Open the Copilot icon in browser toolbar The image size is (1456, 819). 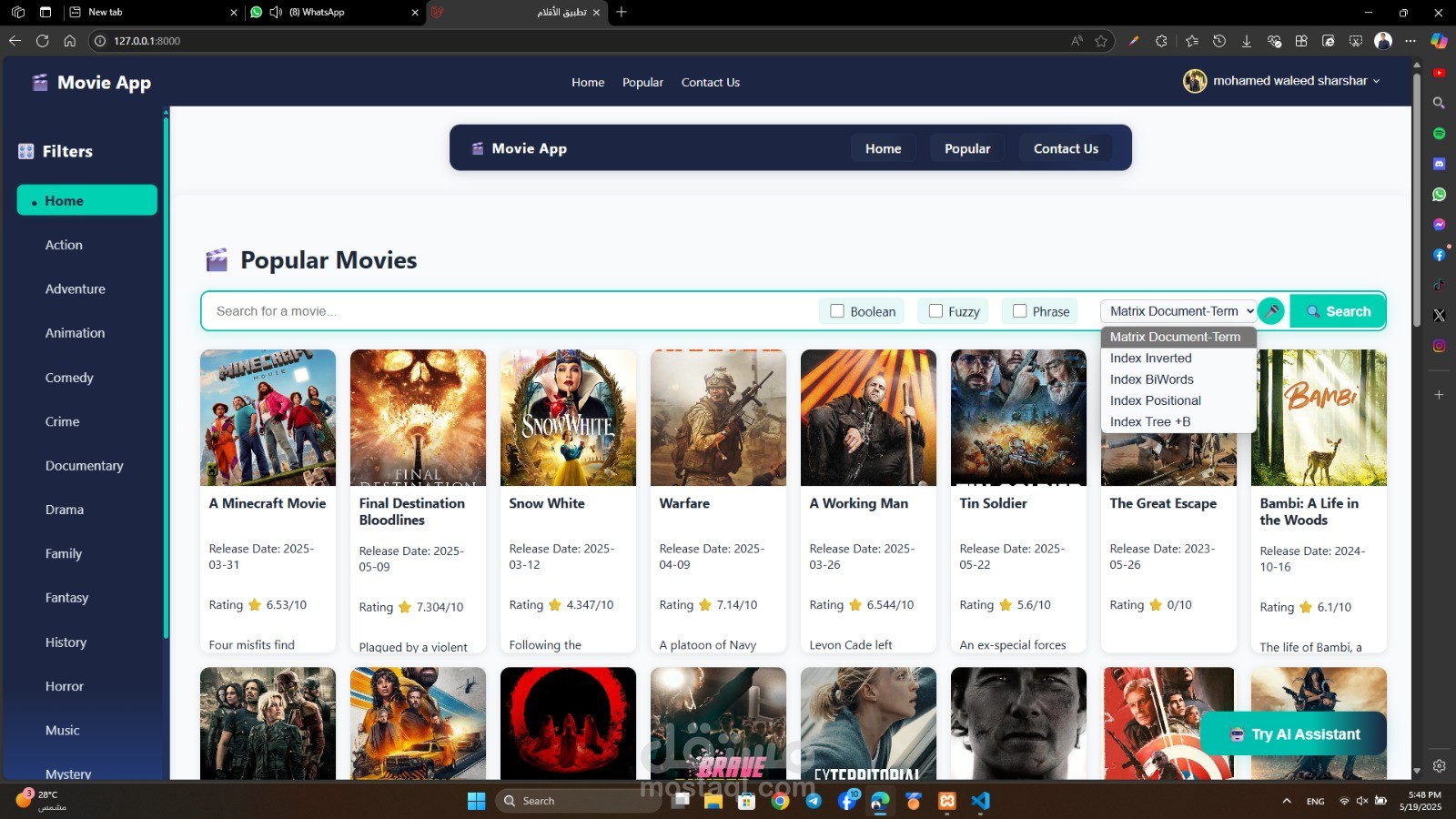[1439, 41]
